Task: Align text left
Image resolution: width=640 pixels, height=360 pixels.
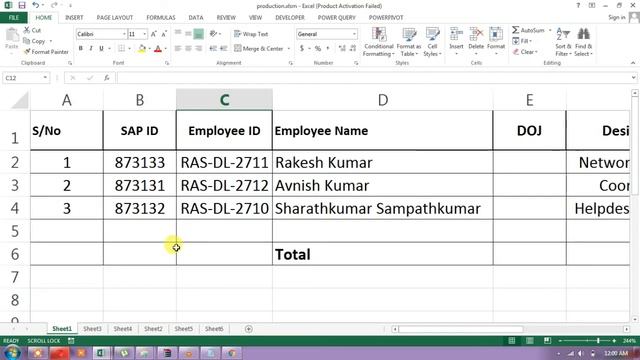Action: [x=178, y=49]
